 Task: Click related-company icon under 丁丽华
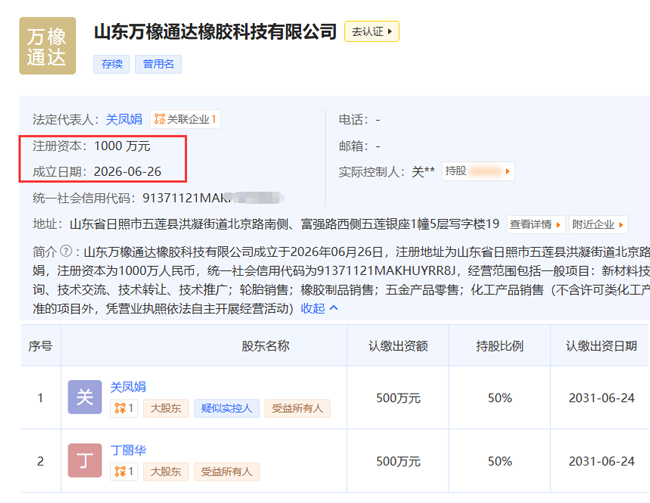click(124, 472)
